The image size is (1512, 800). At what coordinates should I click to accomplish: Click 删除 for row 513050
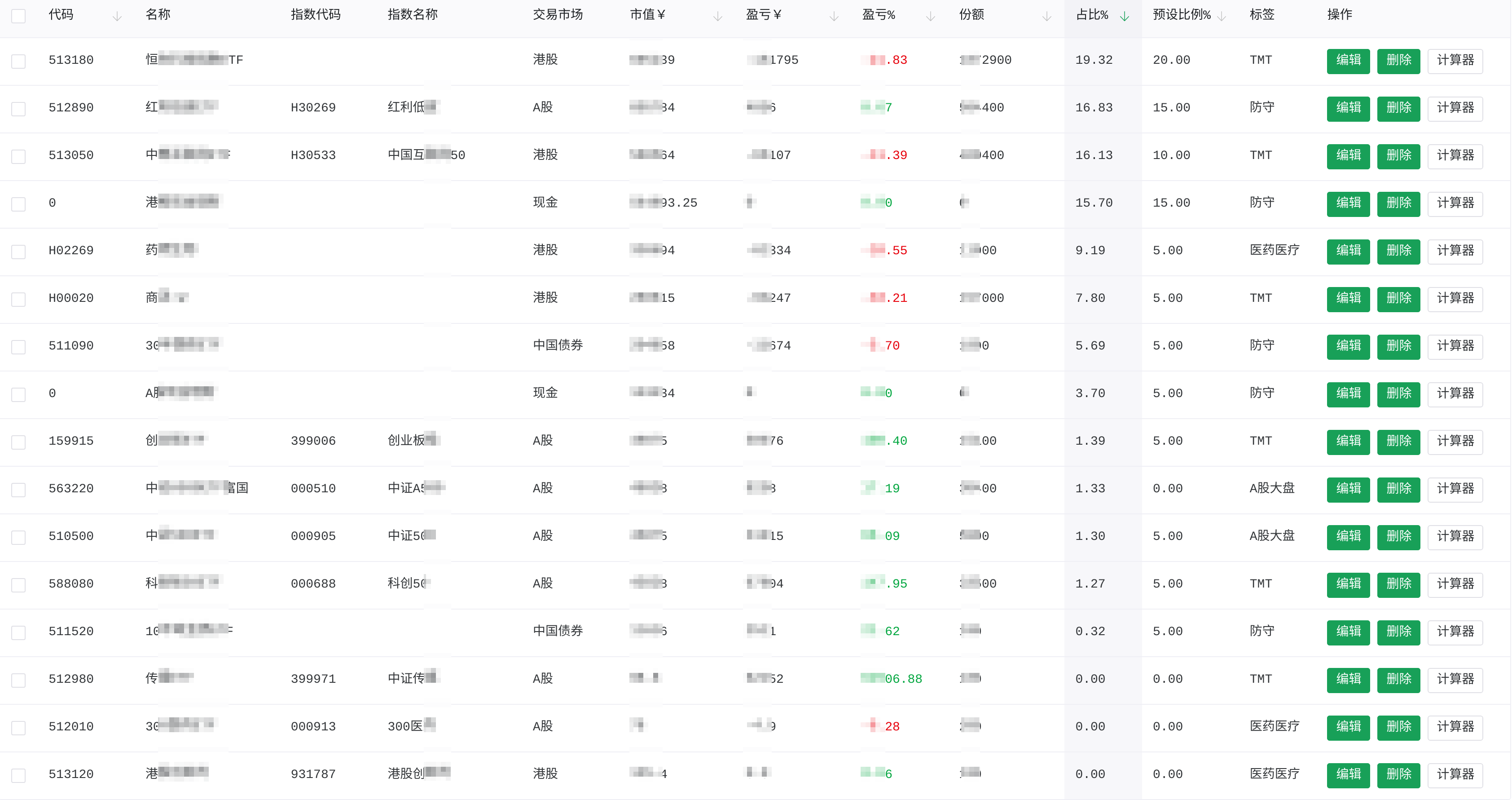coord(1398,156)
